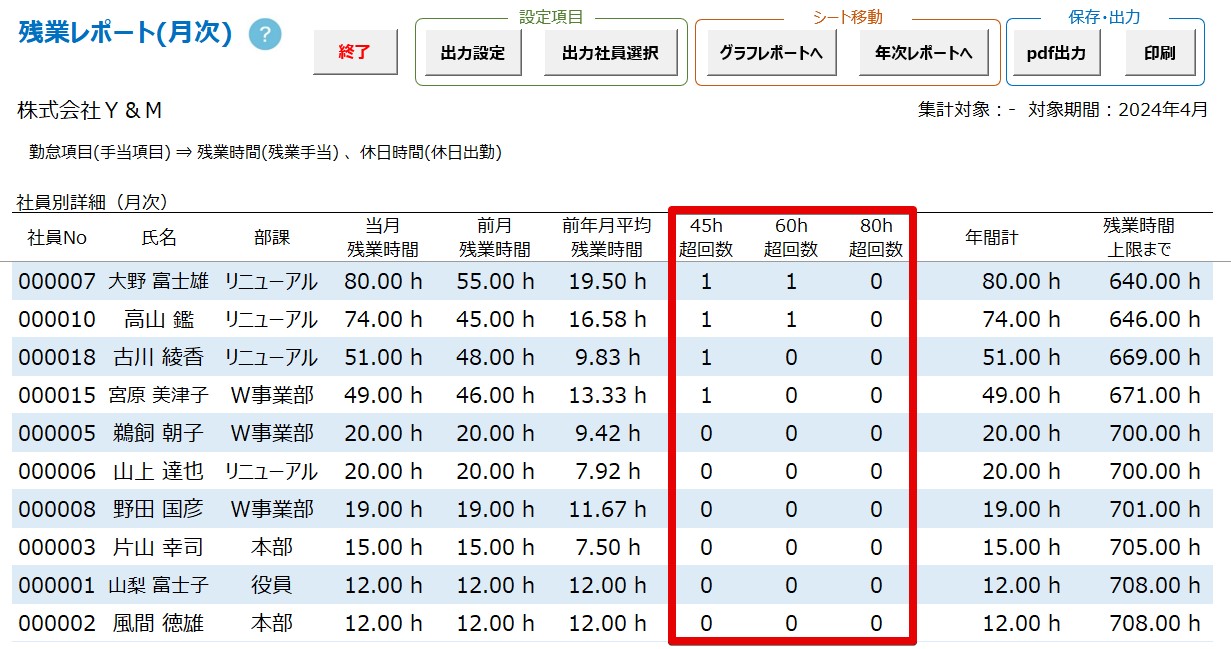Click the 印刷 print button
Screen dimensions: 1231x649
(1159, 53)
